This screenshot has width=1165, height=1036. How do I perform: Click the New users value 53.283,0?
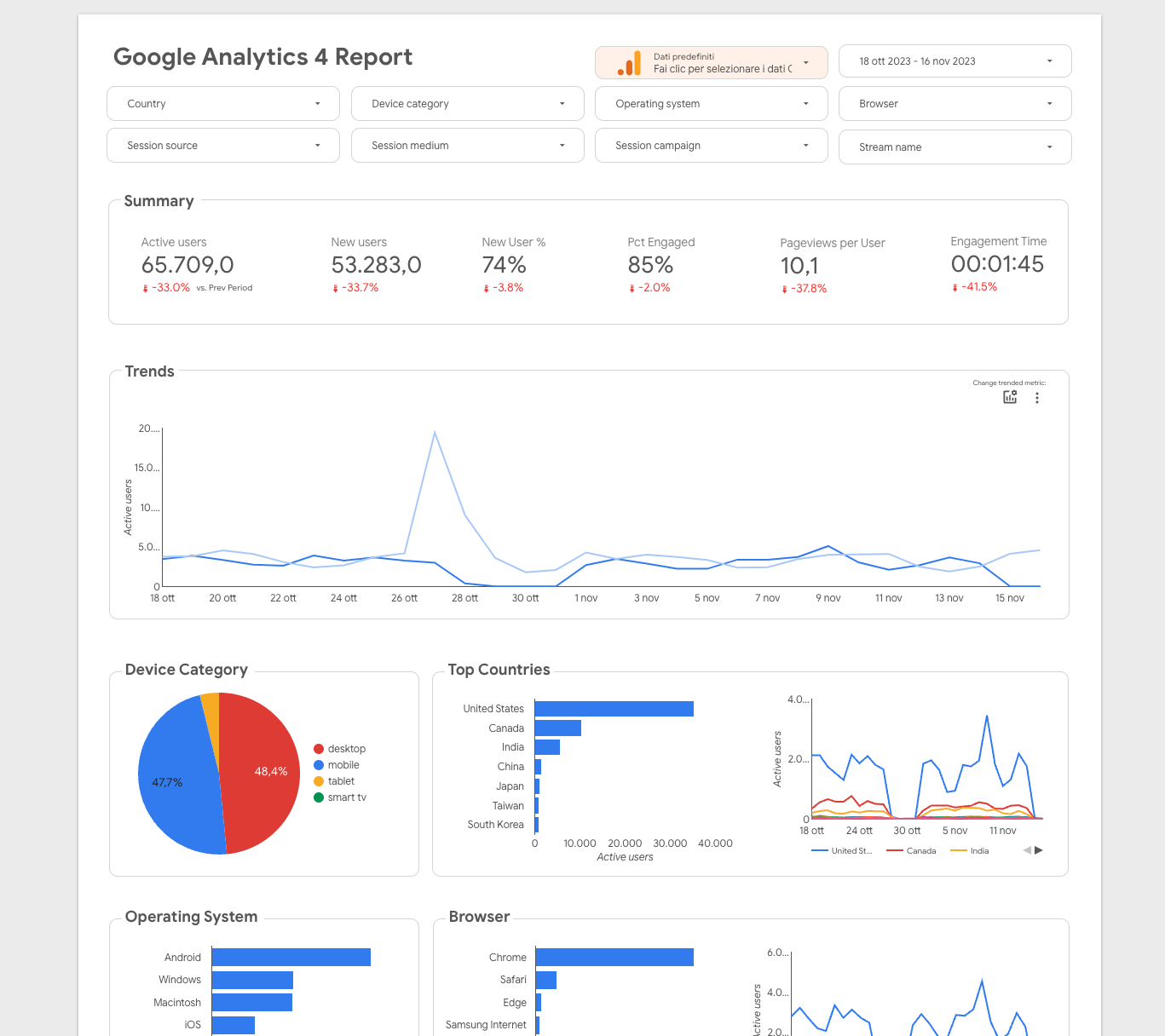point(376,265)
